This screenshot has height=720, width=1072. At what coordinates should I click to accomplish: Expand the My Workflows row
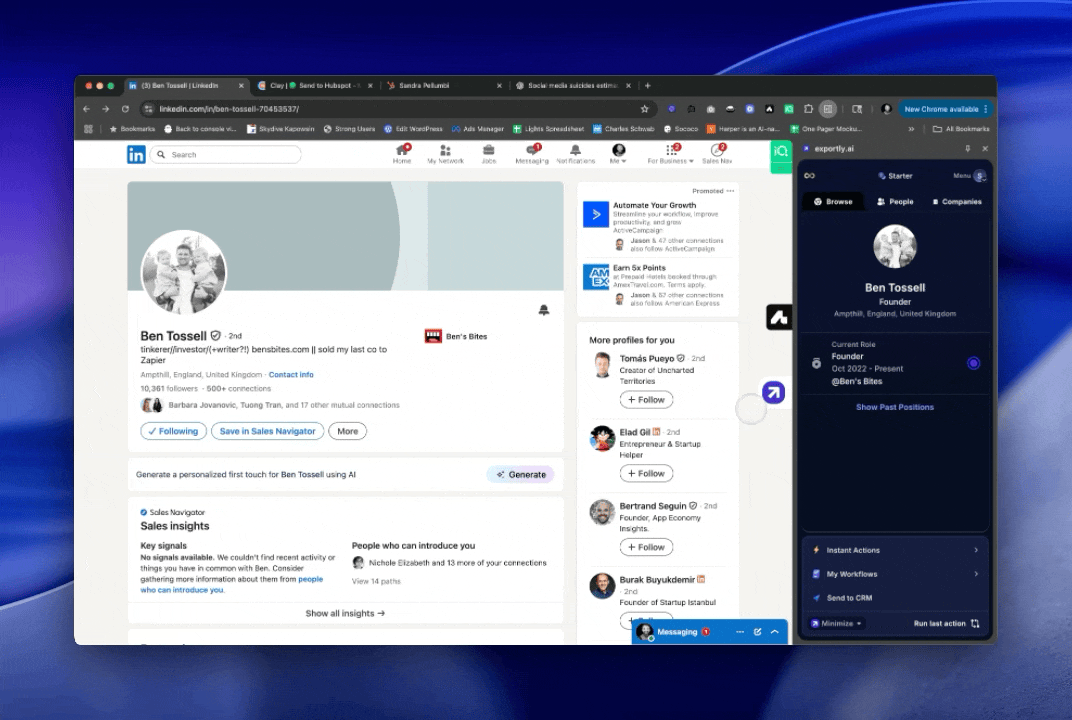tap(895, 574)
